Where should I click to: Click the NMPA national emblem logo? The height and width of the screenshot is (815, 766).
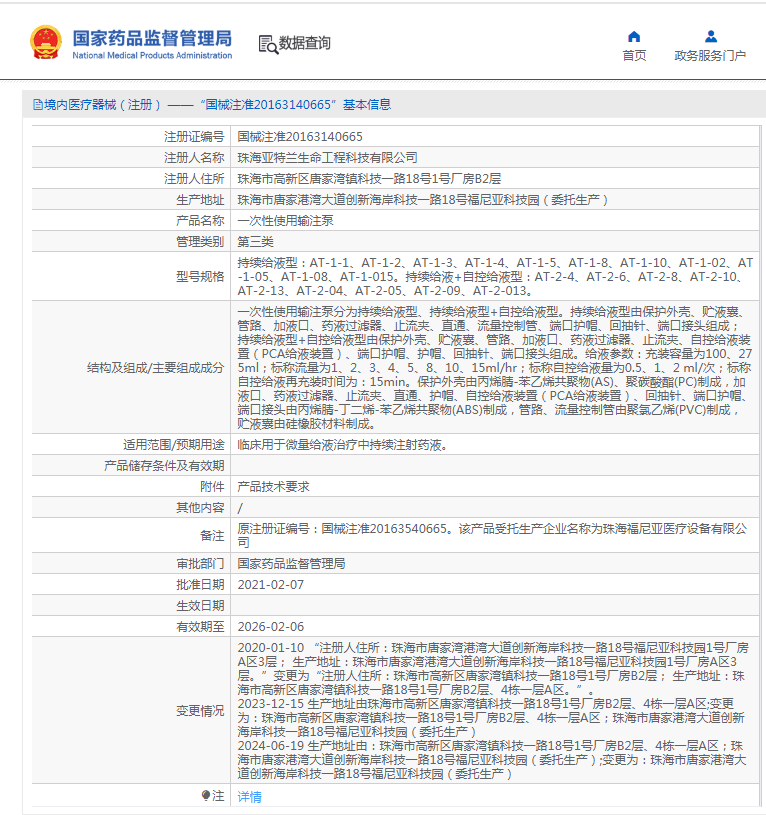click(x=46, y=42)
